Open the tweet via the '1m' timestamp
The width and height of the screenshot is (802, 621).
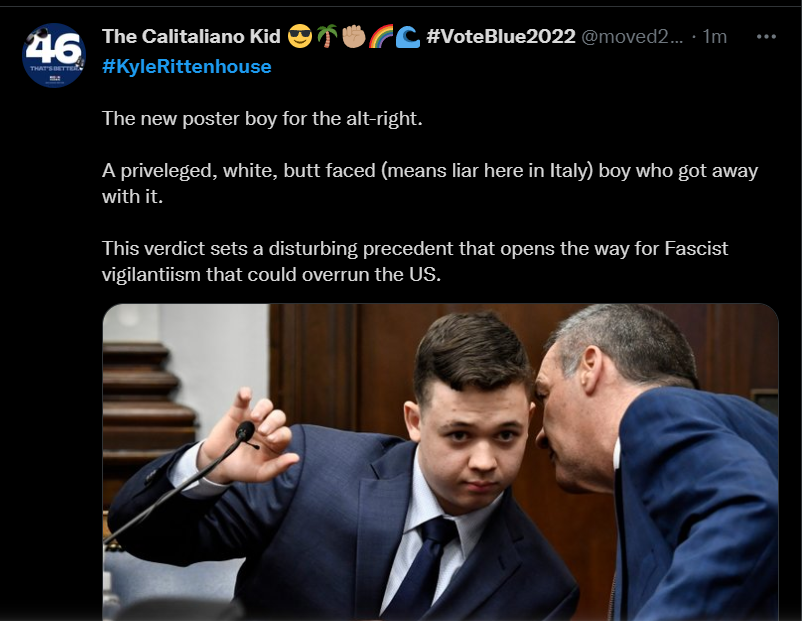715,36
